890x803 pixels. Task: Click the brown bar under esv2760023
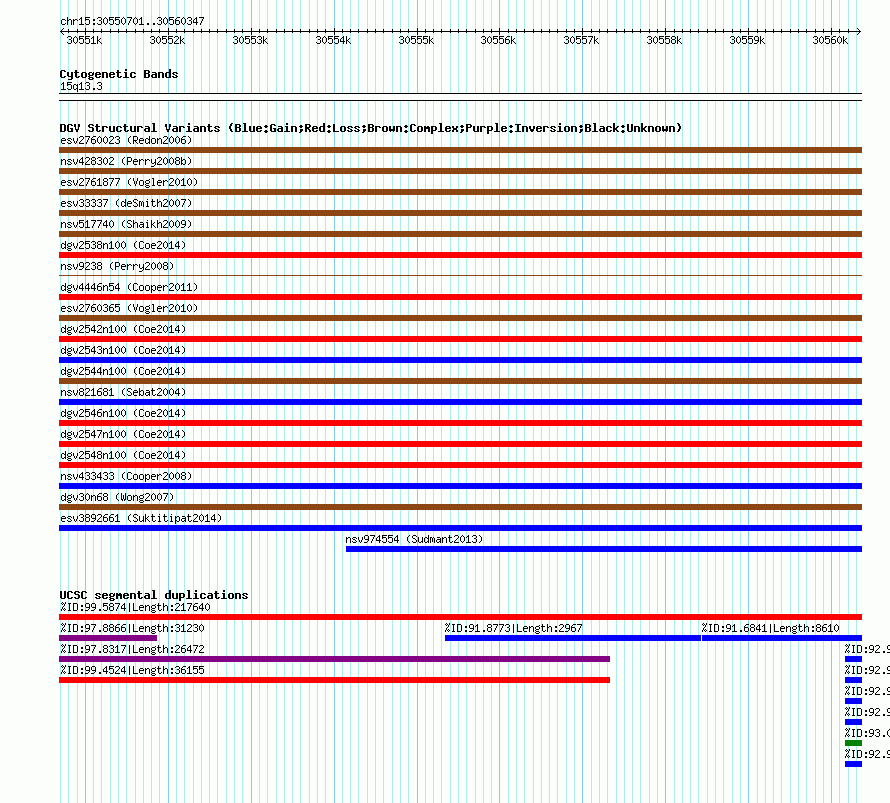tap(460, 150)
